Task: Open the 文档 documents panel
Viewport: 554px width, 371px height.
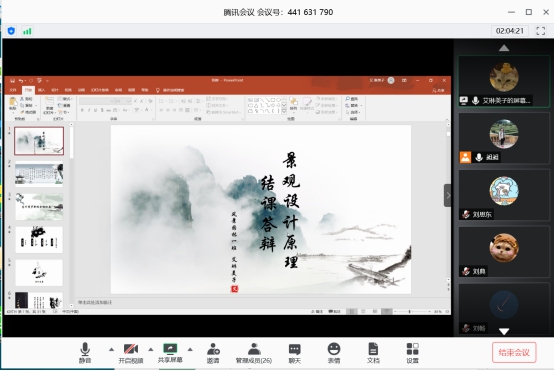Action: coord(373,353)
